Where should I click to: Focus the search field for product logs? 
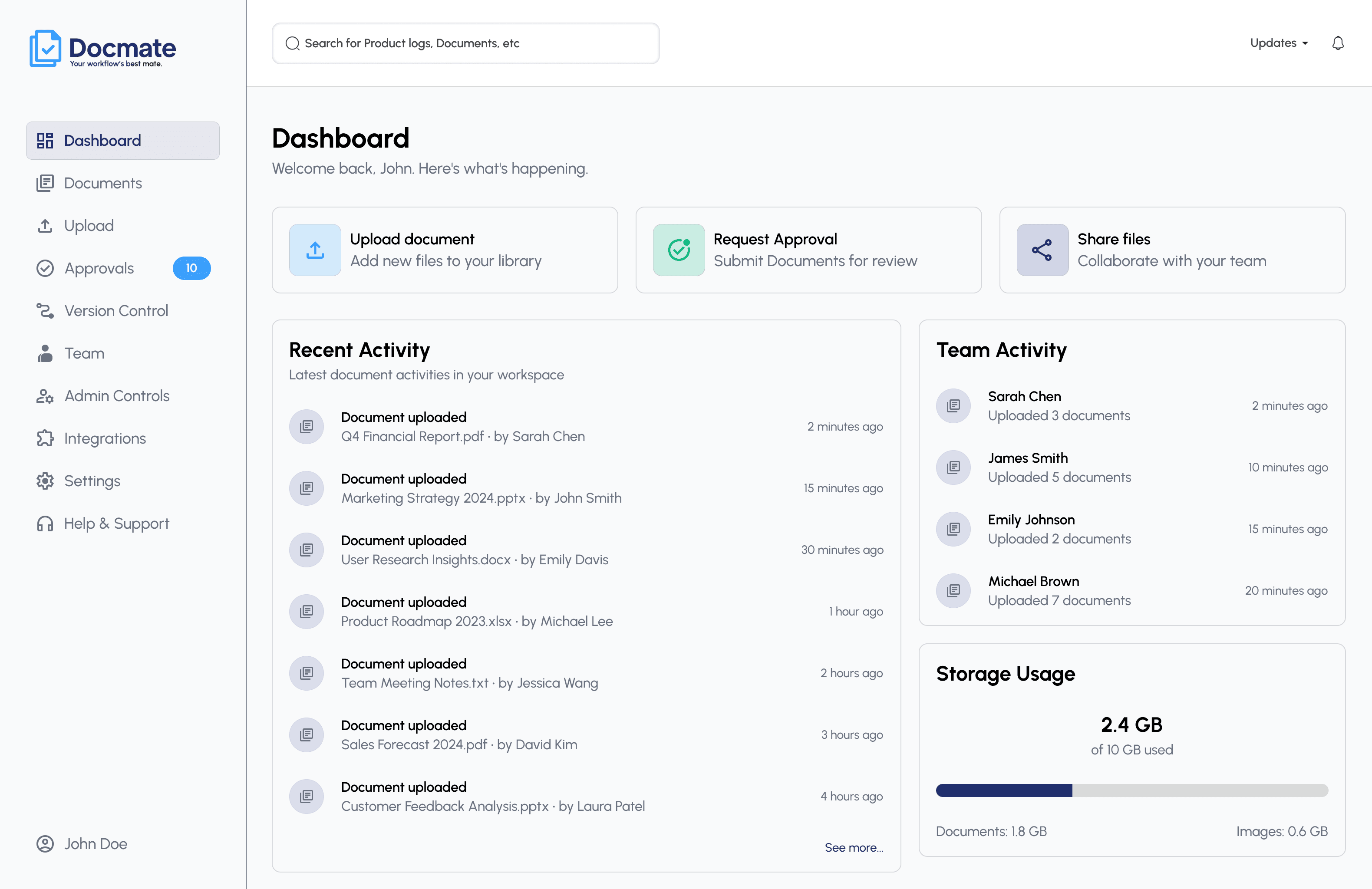tap(466, 43)
